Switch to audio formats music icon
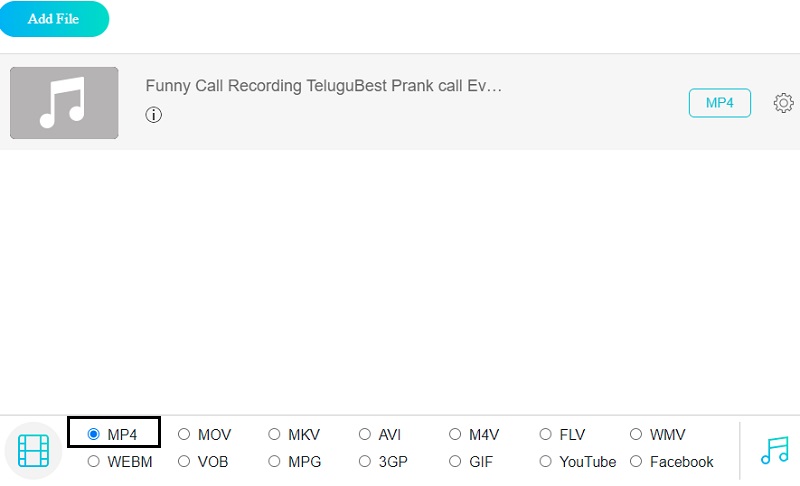 pyautogui.click(x=774, y=451)
